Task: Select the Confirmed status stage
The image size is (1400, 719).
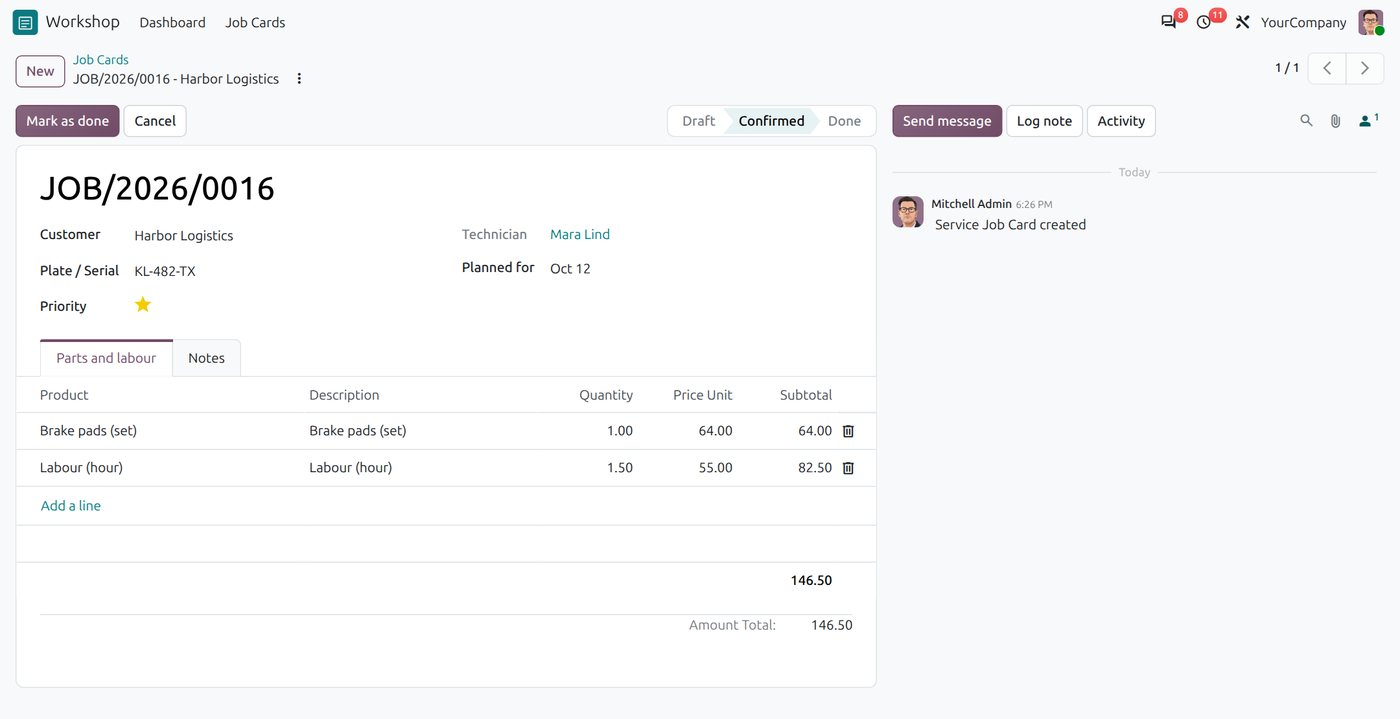Action: point(771,121)
